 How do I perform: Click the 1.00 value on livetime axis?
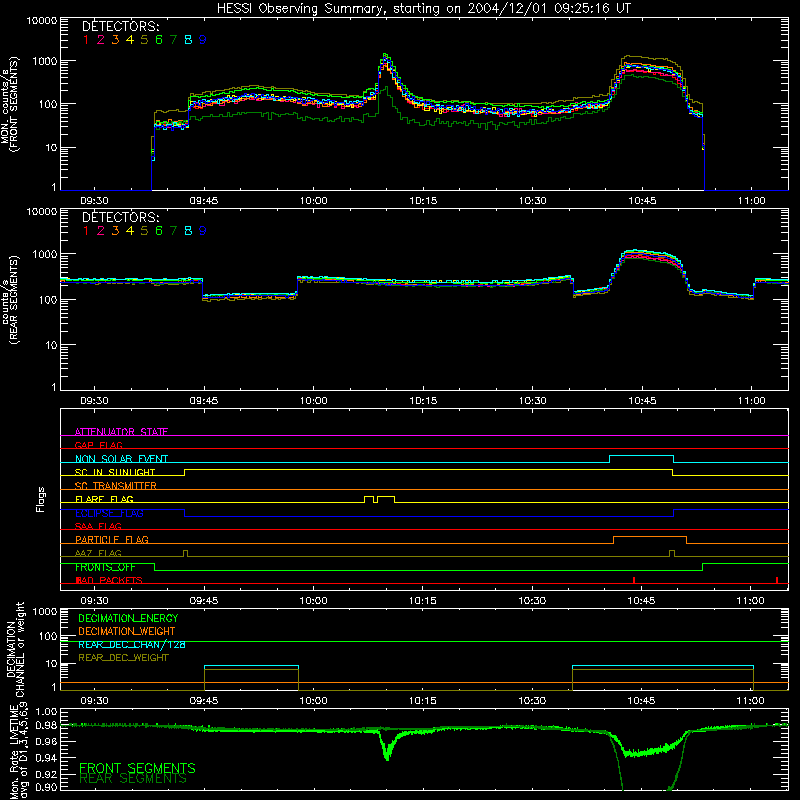46,711
